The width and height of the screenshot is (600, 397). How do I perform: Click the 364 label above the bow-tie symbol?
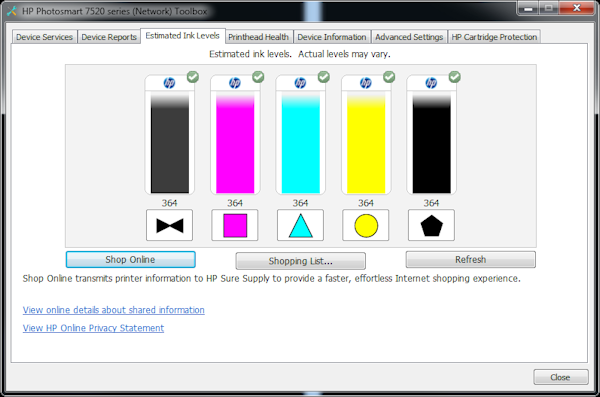170,203
